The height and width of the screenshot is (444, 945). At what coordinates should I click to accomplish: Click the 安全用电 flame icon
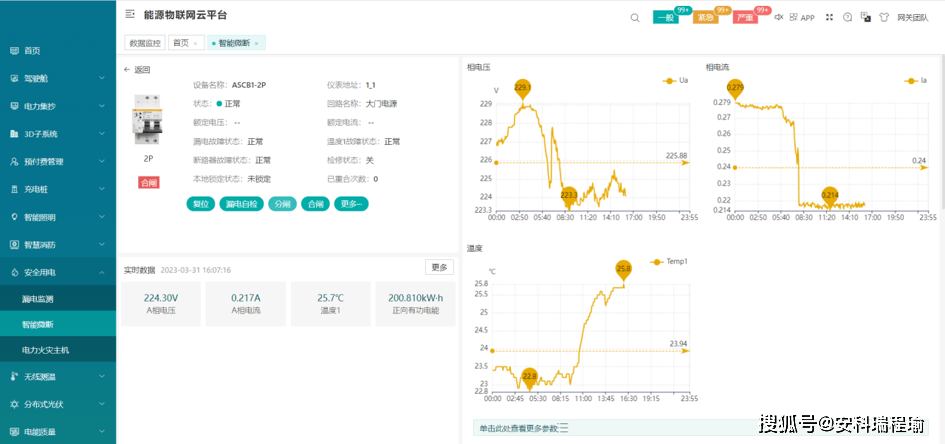(15, 273)
